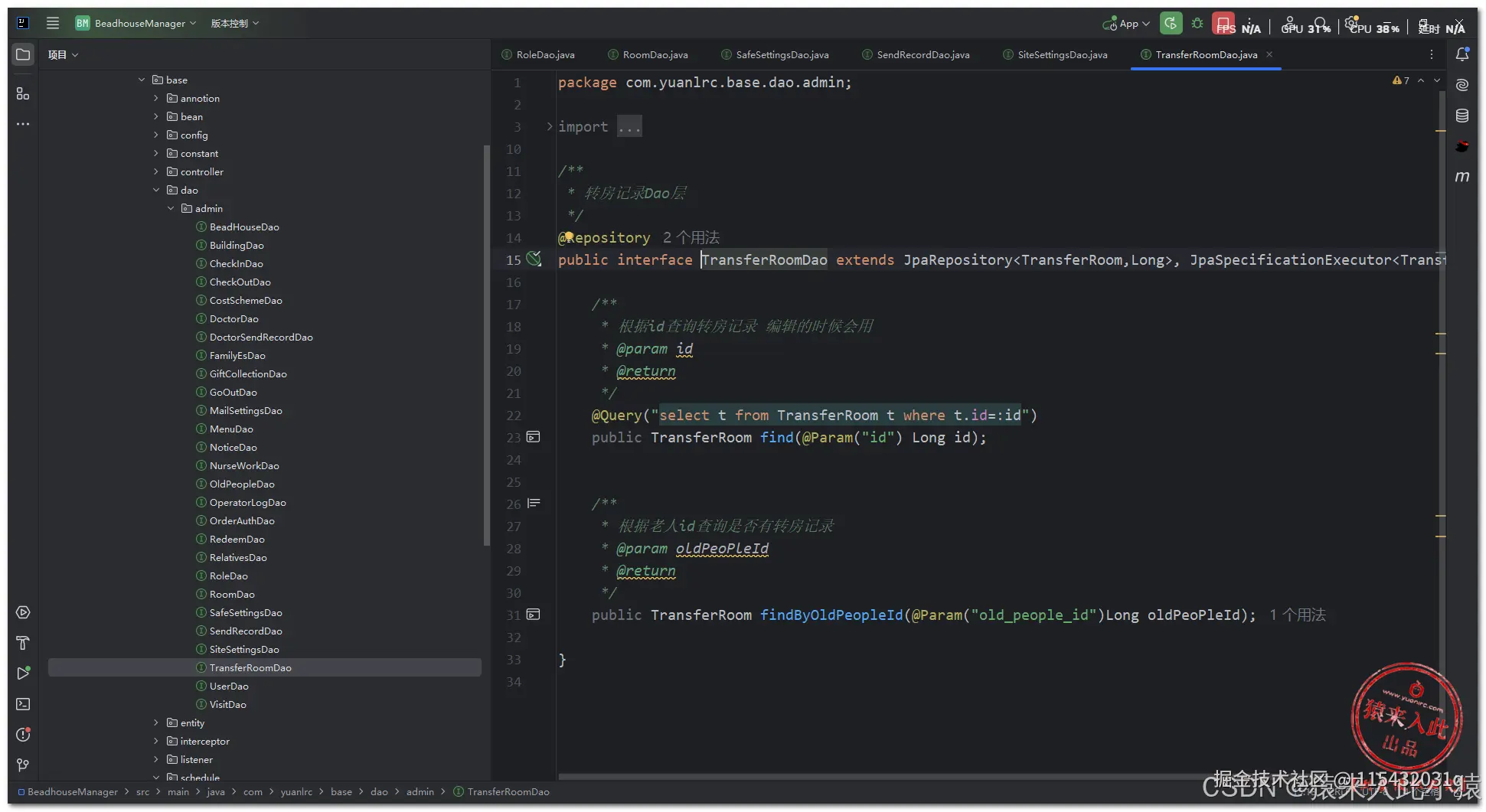
Task: Open the 项目 view selector dropdown
Action: (63, 54)
